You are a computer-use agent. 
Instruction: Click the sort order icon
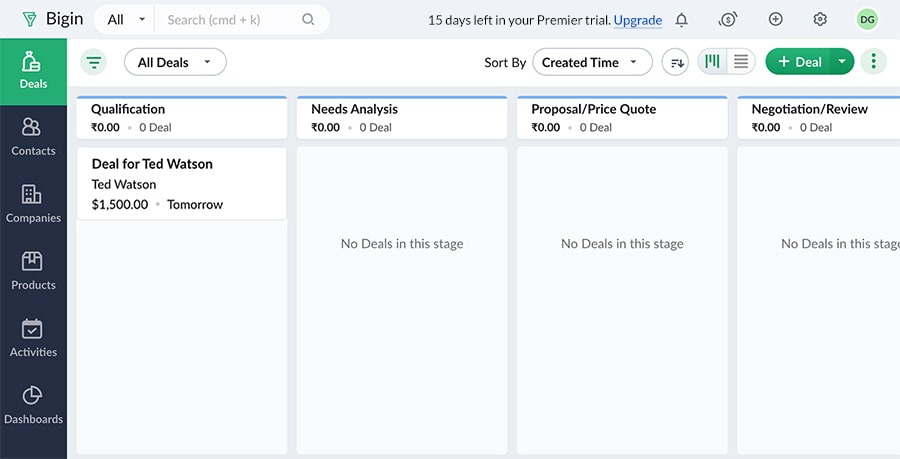point(677,62)
